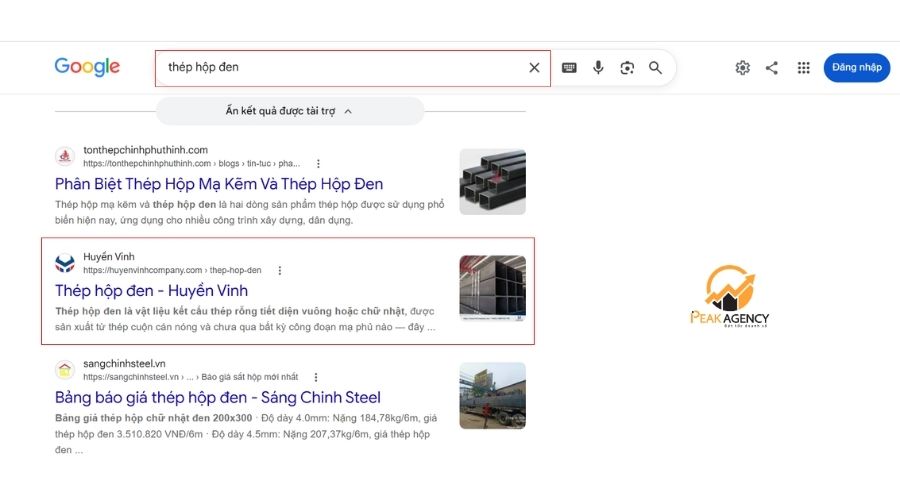Click the Google logo
900x500 pixels.
[87, 67]
